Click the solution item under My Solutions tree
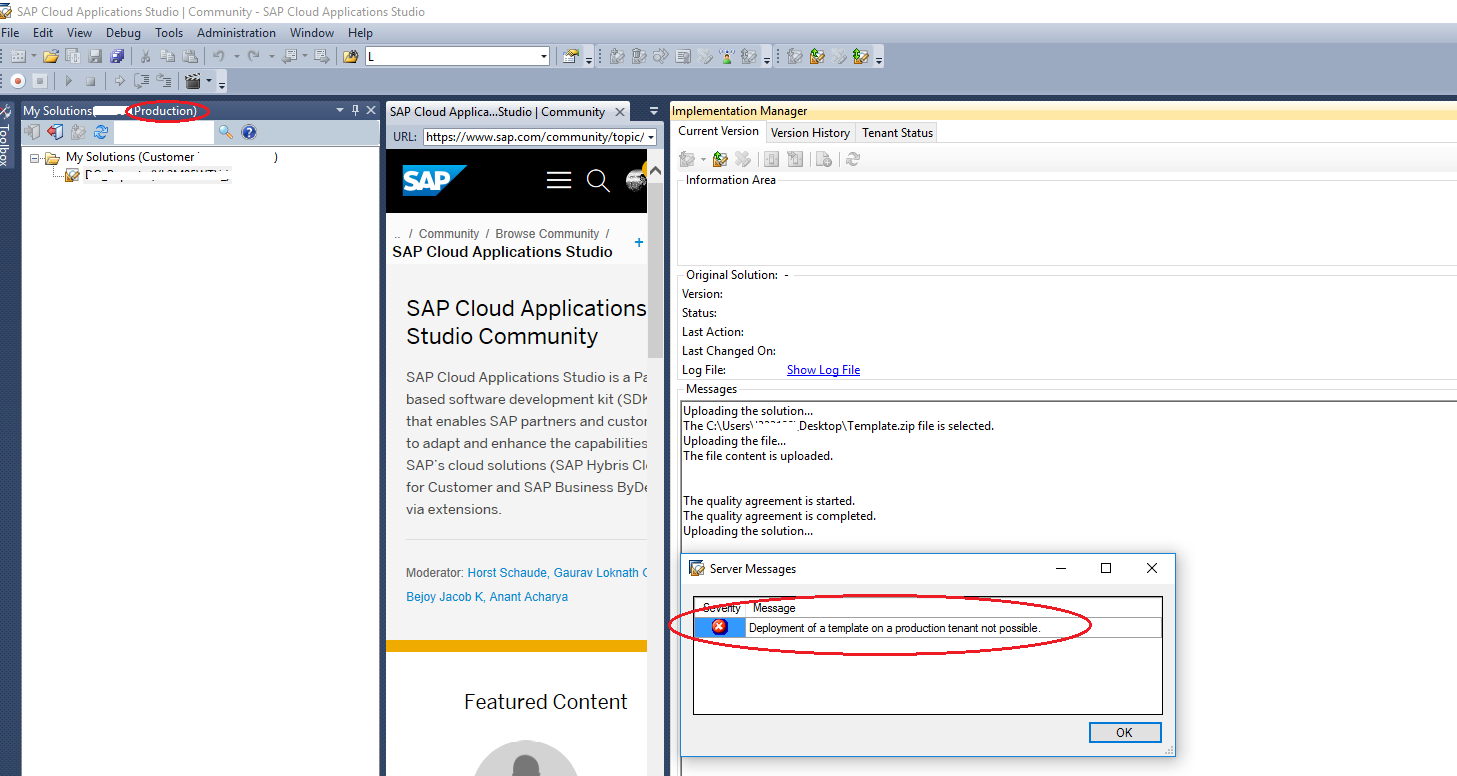This screenshot has height=776, width=1457. [147, 176]
